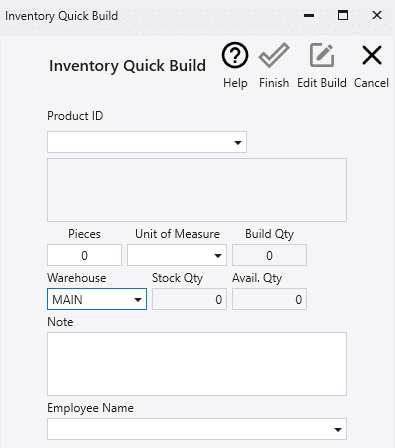
Task: Minimize the Inventory Quick Build window
Action: pos(309,15)
